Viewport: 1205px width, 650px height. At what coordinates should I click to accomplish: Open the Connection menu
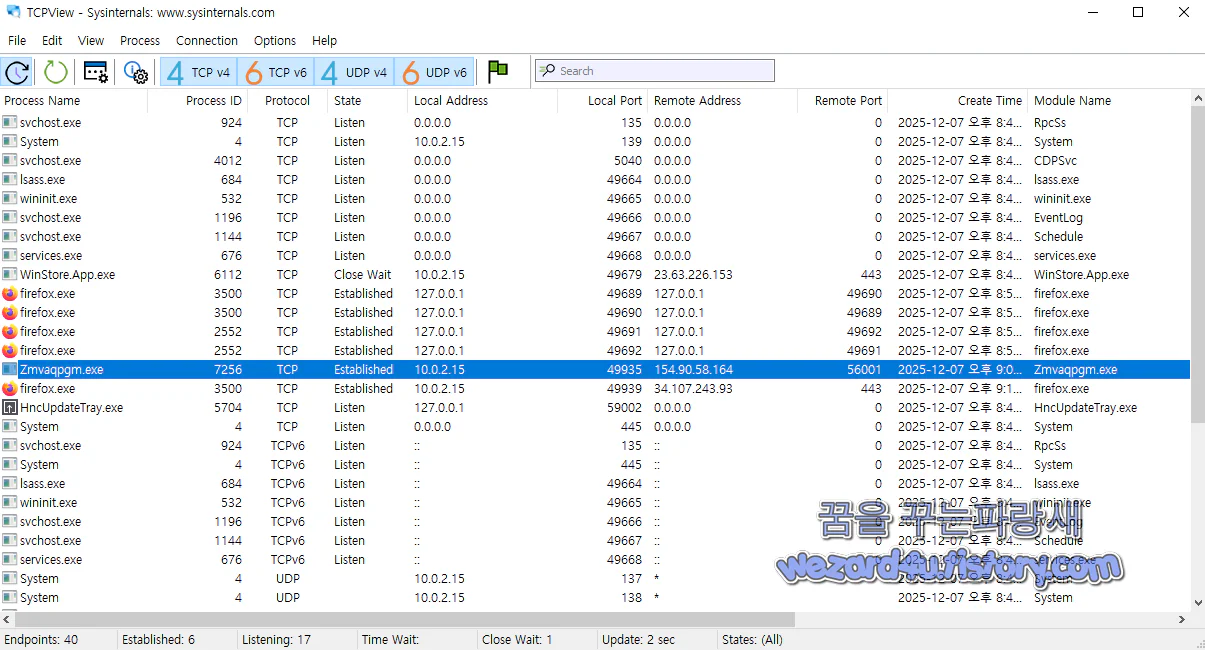point(206,40)
